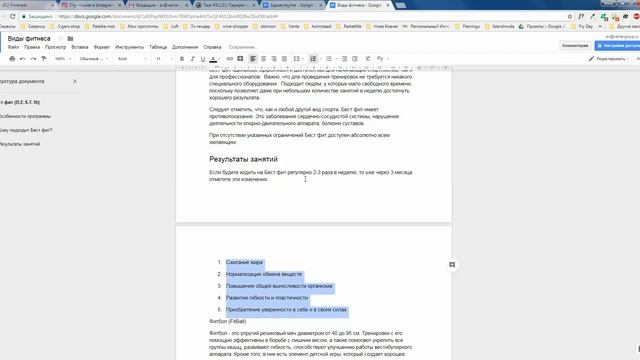Decrease the indent level
This screenshot has height=360, width=640.
coord(344,59)
